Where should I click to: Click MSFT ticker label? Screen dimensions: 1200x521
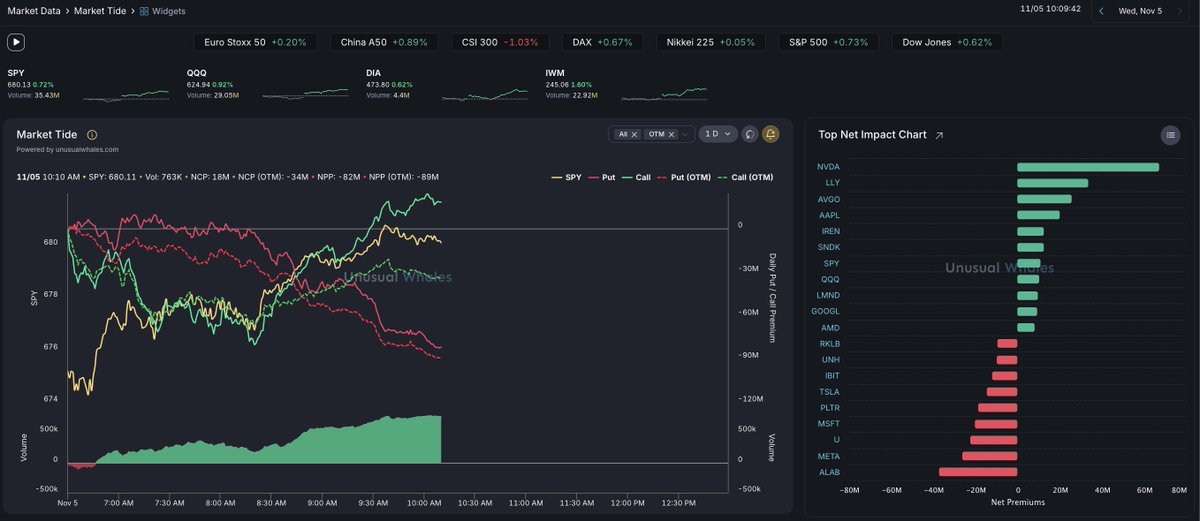tap(829, 424)
